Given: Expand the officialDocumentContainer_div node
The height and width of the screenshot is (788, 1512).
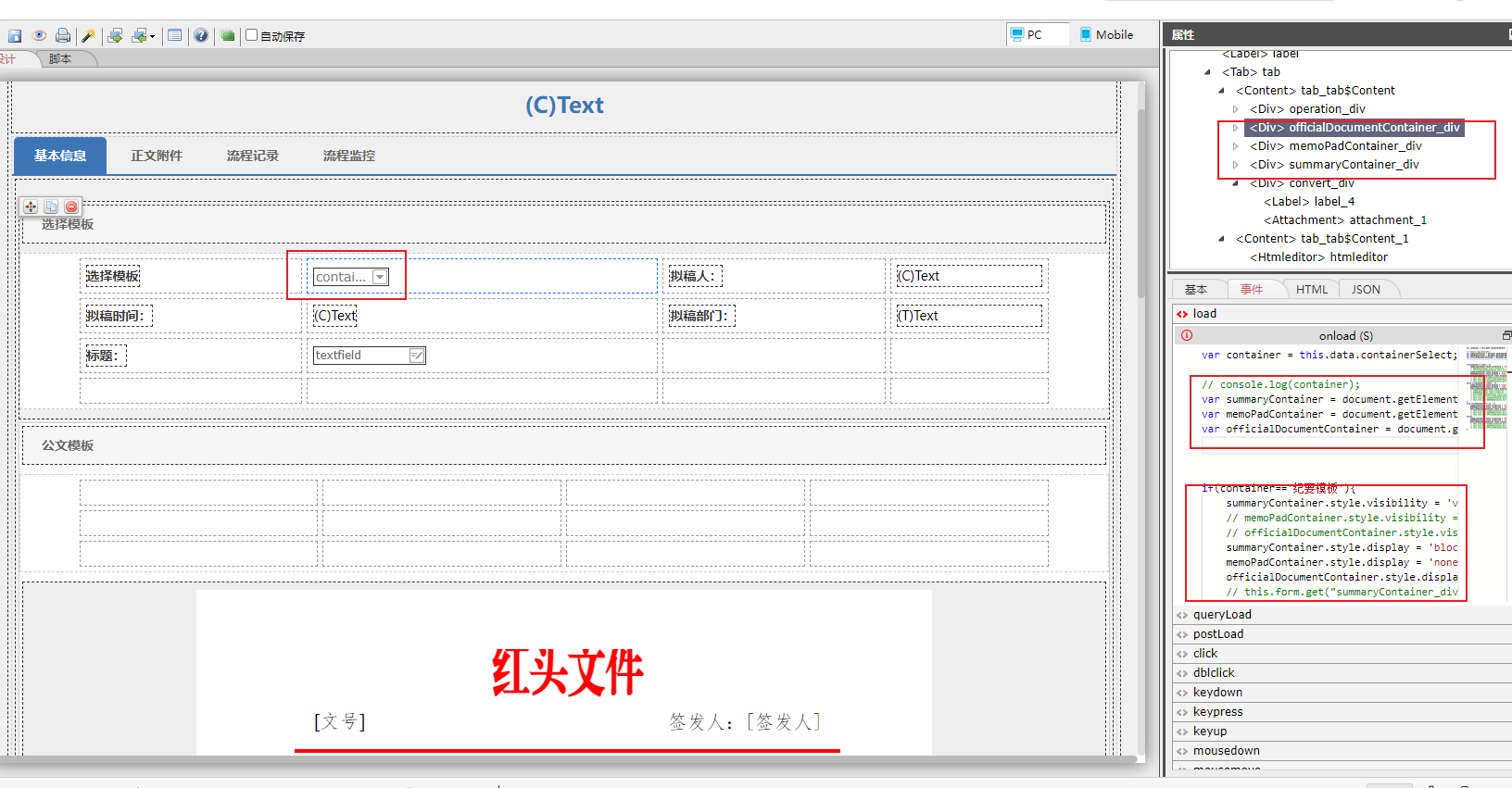Looking at the screenshot, I should 1235,128.
